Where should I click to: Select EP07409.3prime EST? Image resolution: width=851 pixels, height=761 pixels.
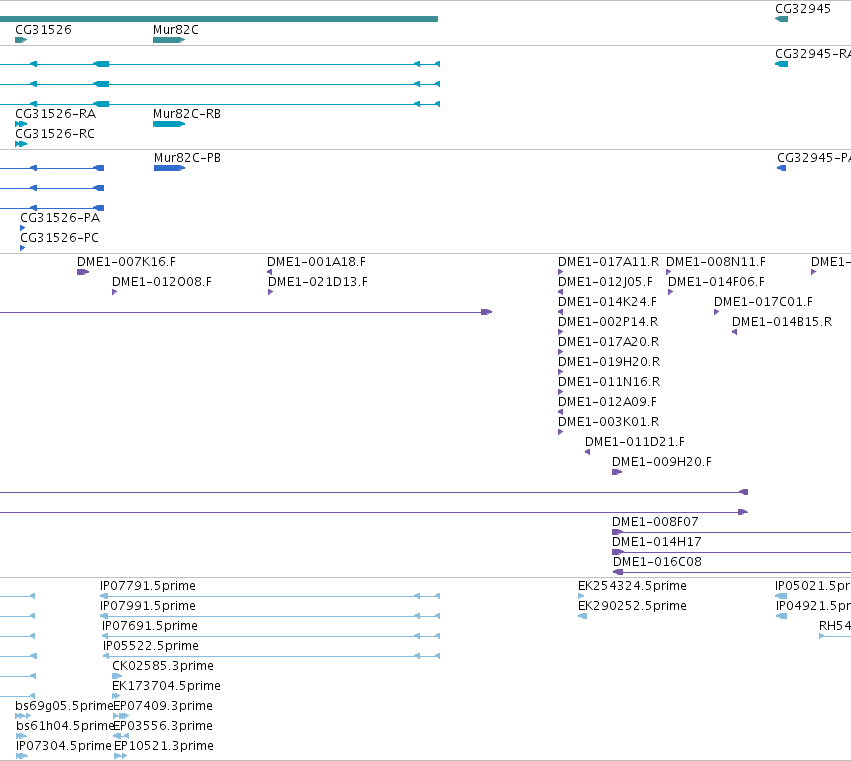(x=121, y=716)
